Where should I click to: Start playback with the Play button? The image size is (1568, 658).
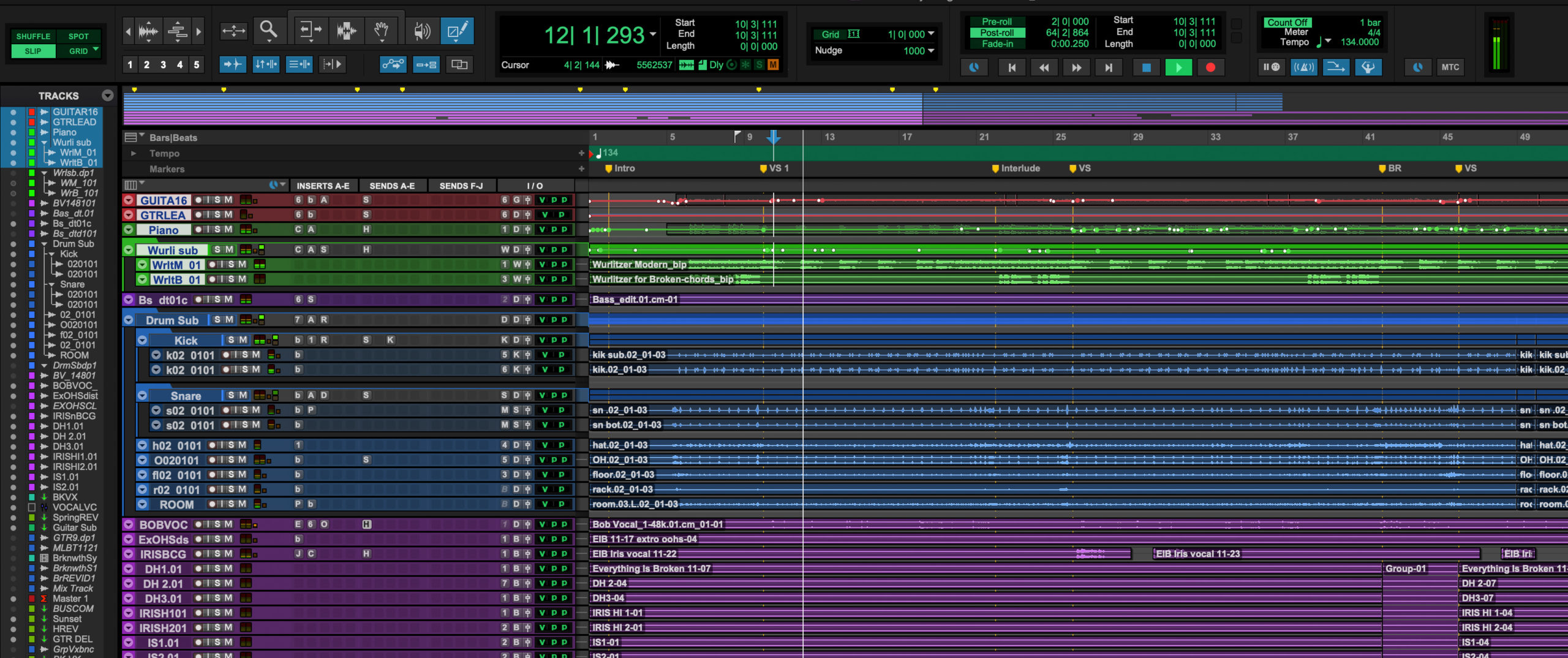coord(1178,67)
